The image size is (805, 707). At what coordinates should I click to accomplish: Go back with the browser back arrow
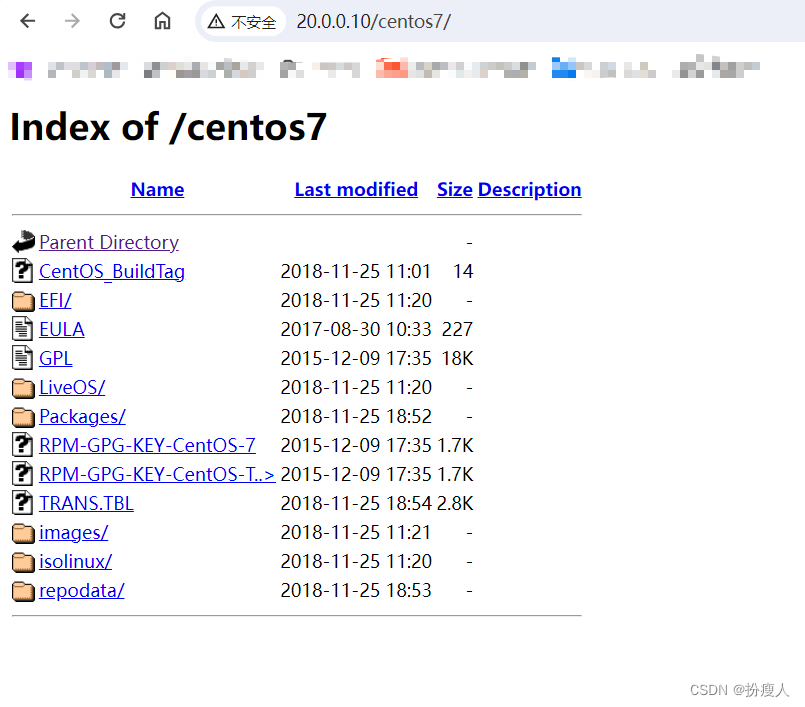tap(28, 21)
